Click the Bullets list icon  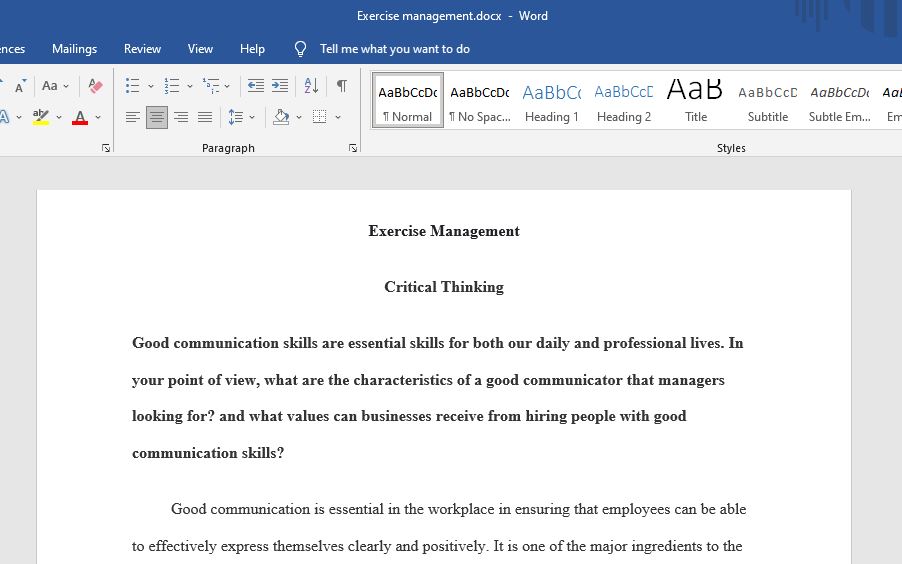tap(132, 86)
